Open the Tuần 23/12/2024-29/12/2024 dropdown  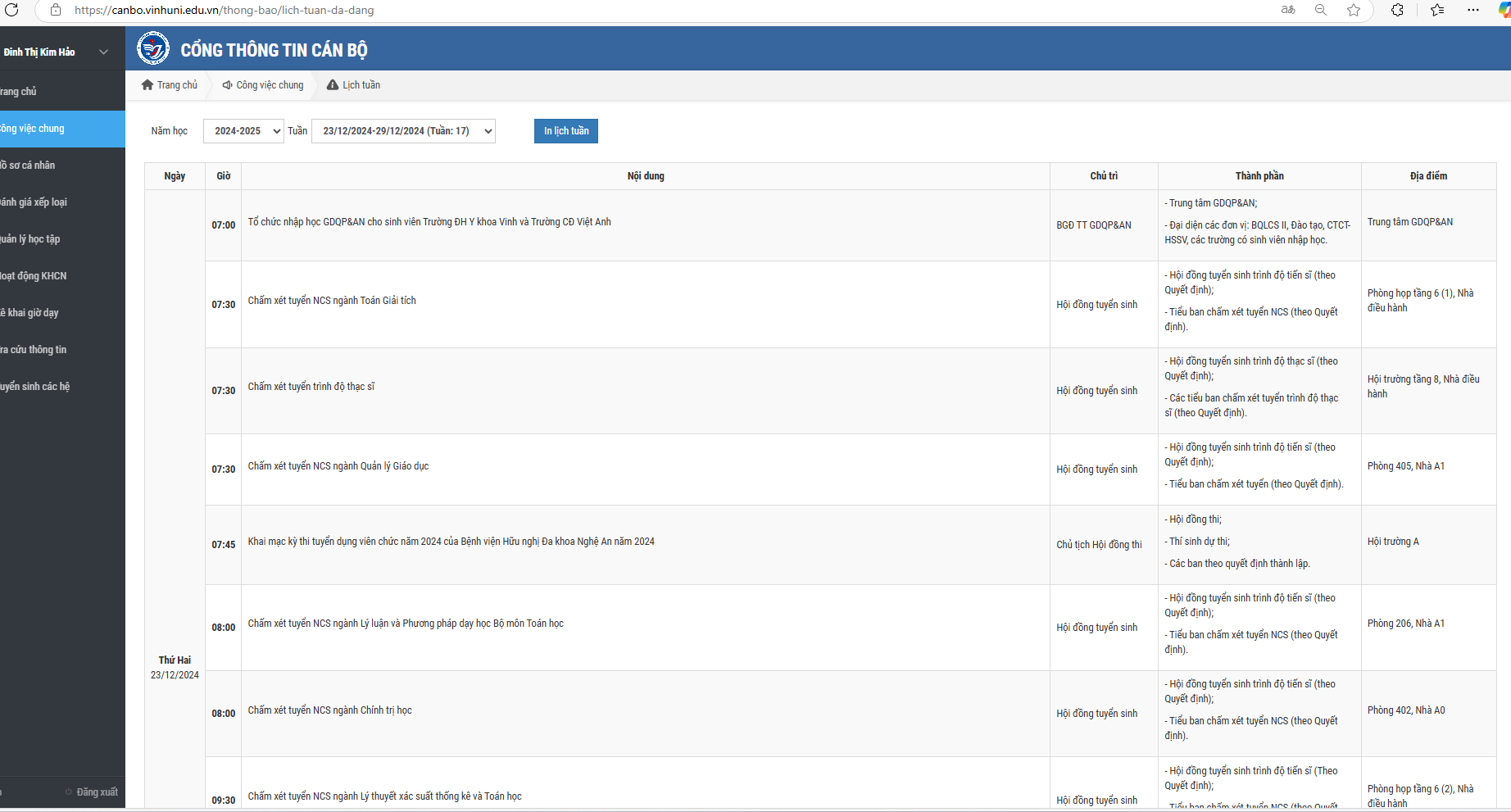click(x=404, y=131)
